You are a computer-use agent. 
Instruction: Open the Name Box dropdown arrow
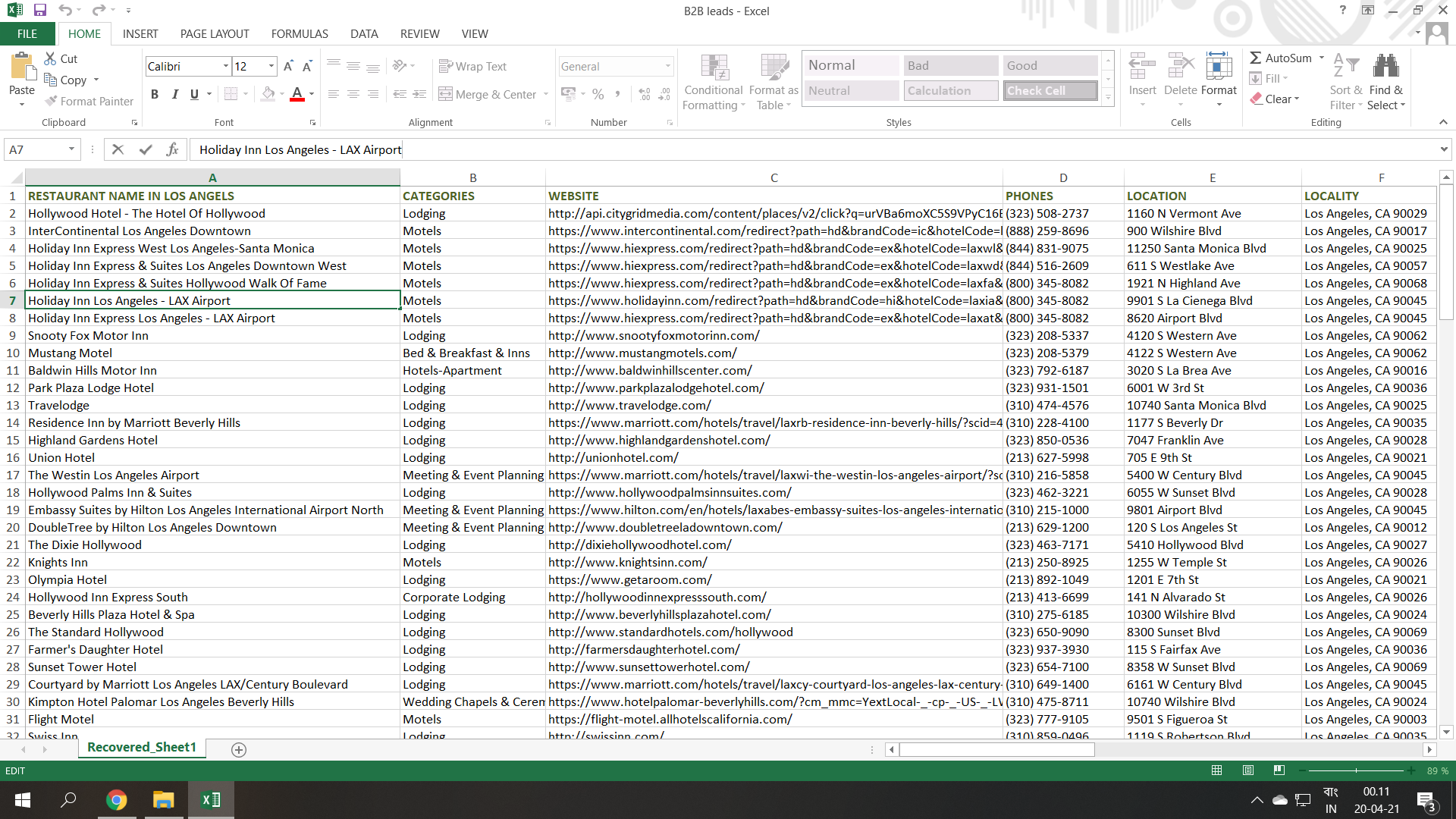[72, 149]
